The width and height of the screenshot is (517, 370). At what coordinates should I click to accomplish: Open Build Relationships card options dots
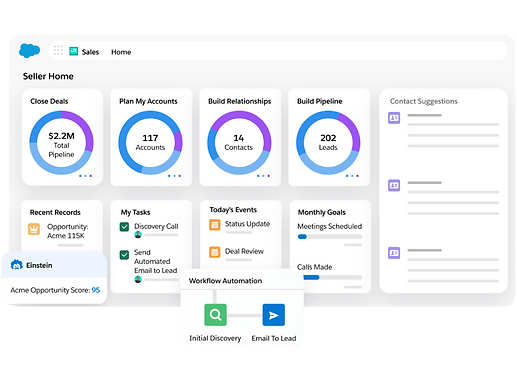coord(263,176)
